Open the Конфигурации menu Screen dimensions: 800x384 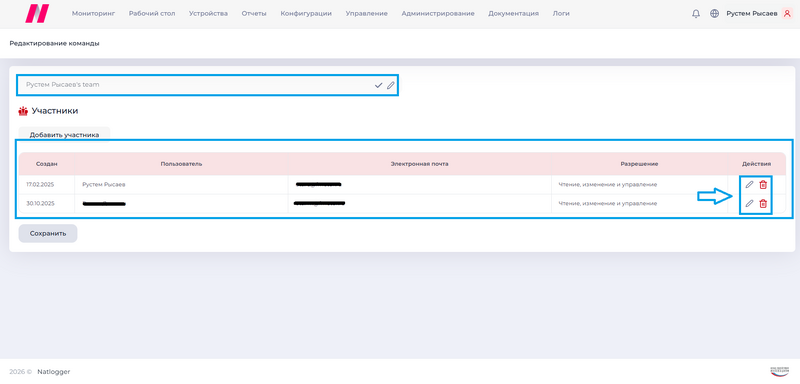click(306, 14)
